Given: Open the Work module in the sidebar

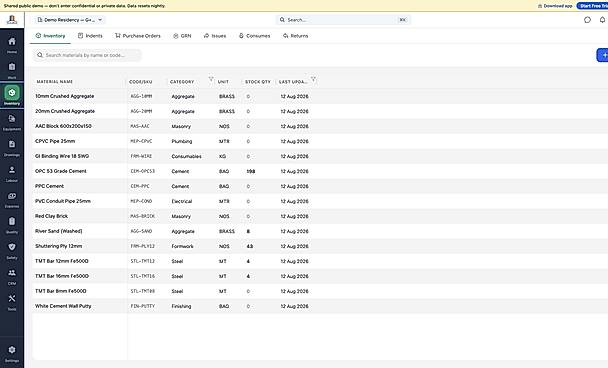Looking at the screenshot, I should [12, 70].
